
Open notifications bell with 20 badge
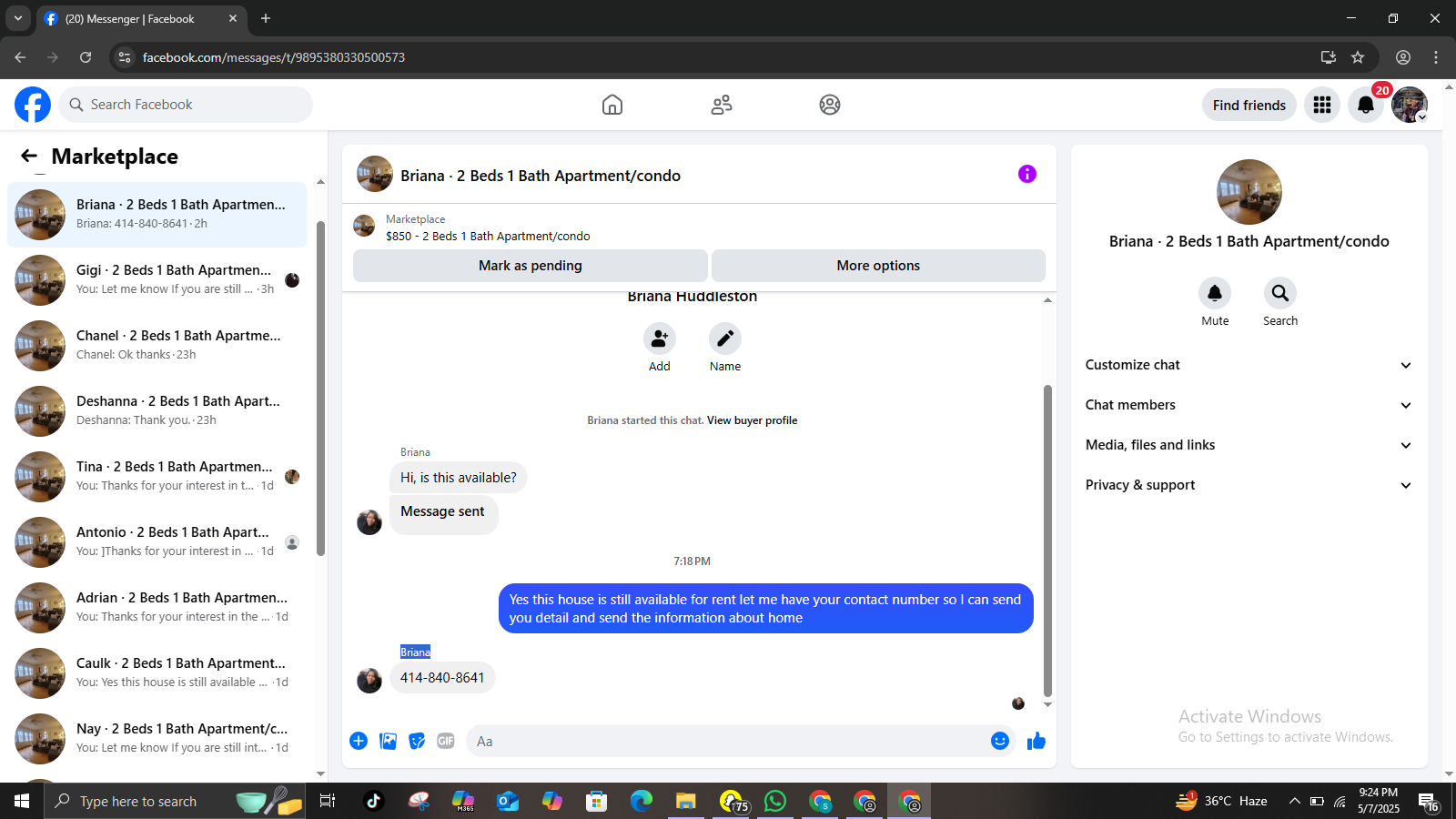click(1366, 105)
